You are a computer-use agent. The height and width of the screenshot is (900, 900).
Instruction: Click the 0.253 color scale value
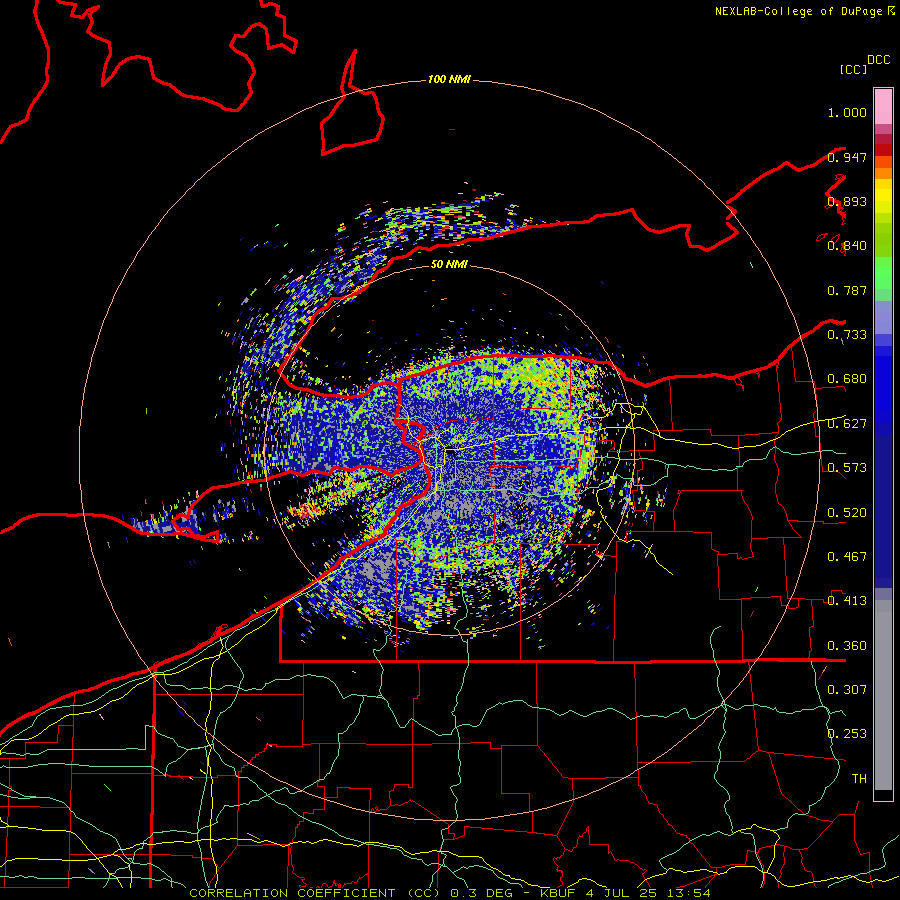(x=847, y=734)
